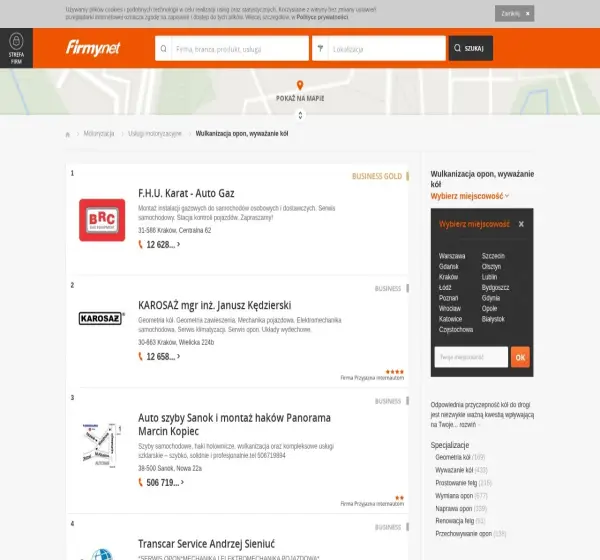Click the SZUKAJ search button
Image resolution: width=600 pixels, height=560 pixels.
[471, 48]
